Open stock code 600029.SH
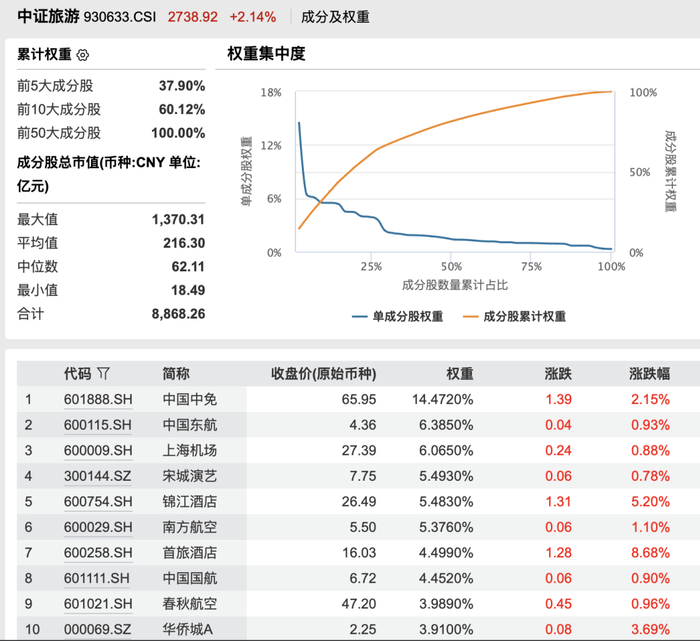 [98, 527]
